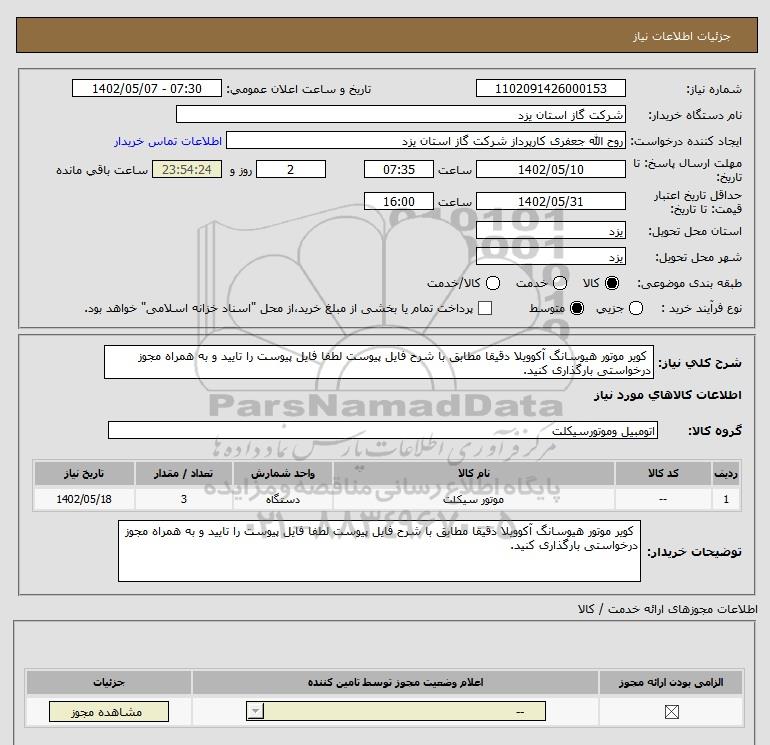The image size is (770, 745).
Task: Click the buyer notes text area
Action: point(379,551)
